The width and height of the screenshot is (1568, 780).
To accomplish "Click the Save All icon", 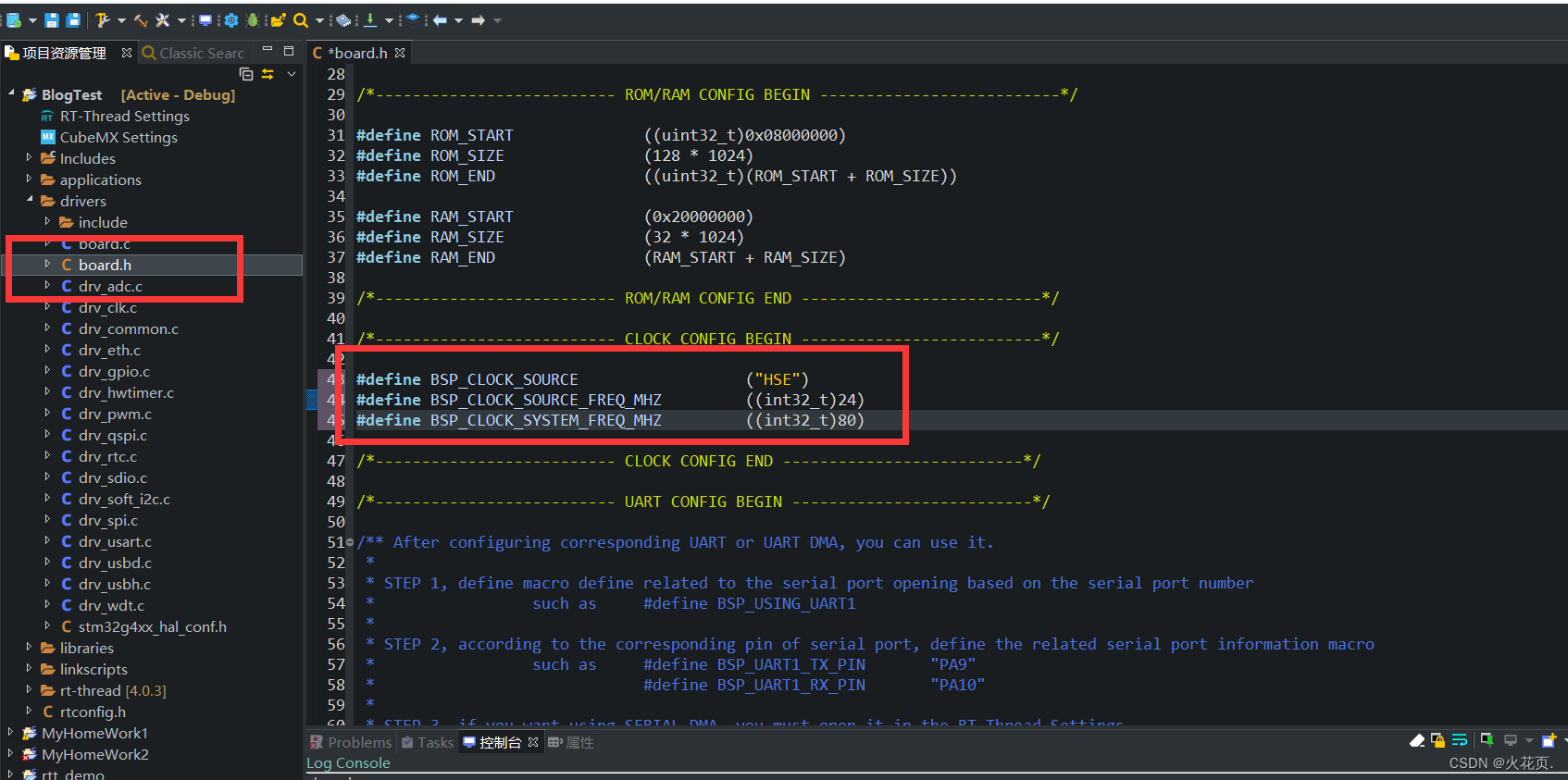I will tap(73, 20).
